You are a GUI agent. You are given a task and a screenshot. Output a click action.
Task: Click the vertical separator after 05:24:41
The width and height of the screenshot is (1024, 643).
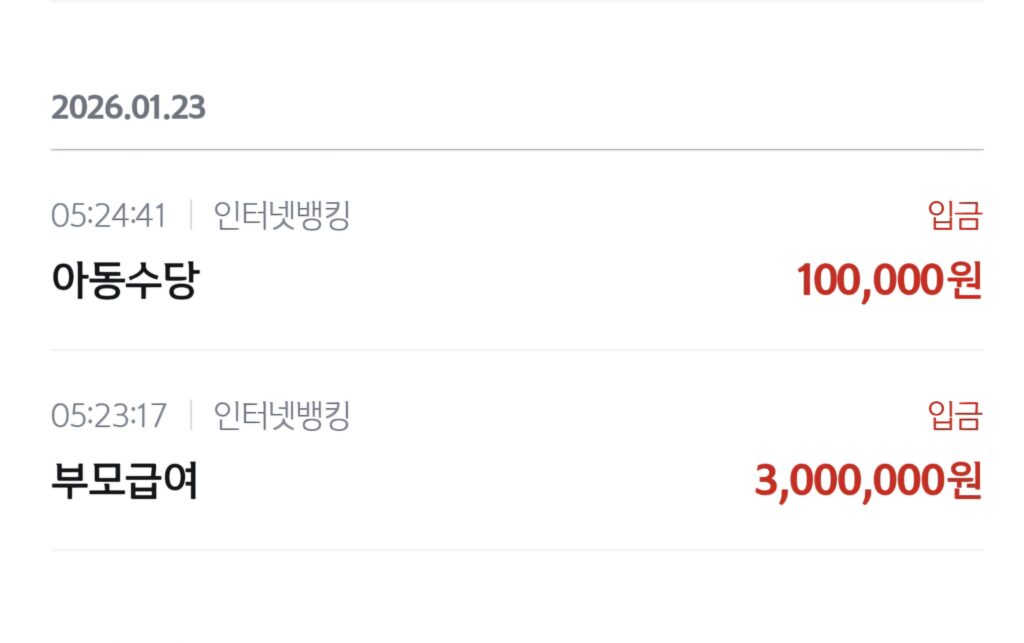pos(190,215)
